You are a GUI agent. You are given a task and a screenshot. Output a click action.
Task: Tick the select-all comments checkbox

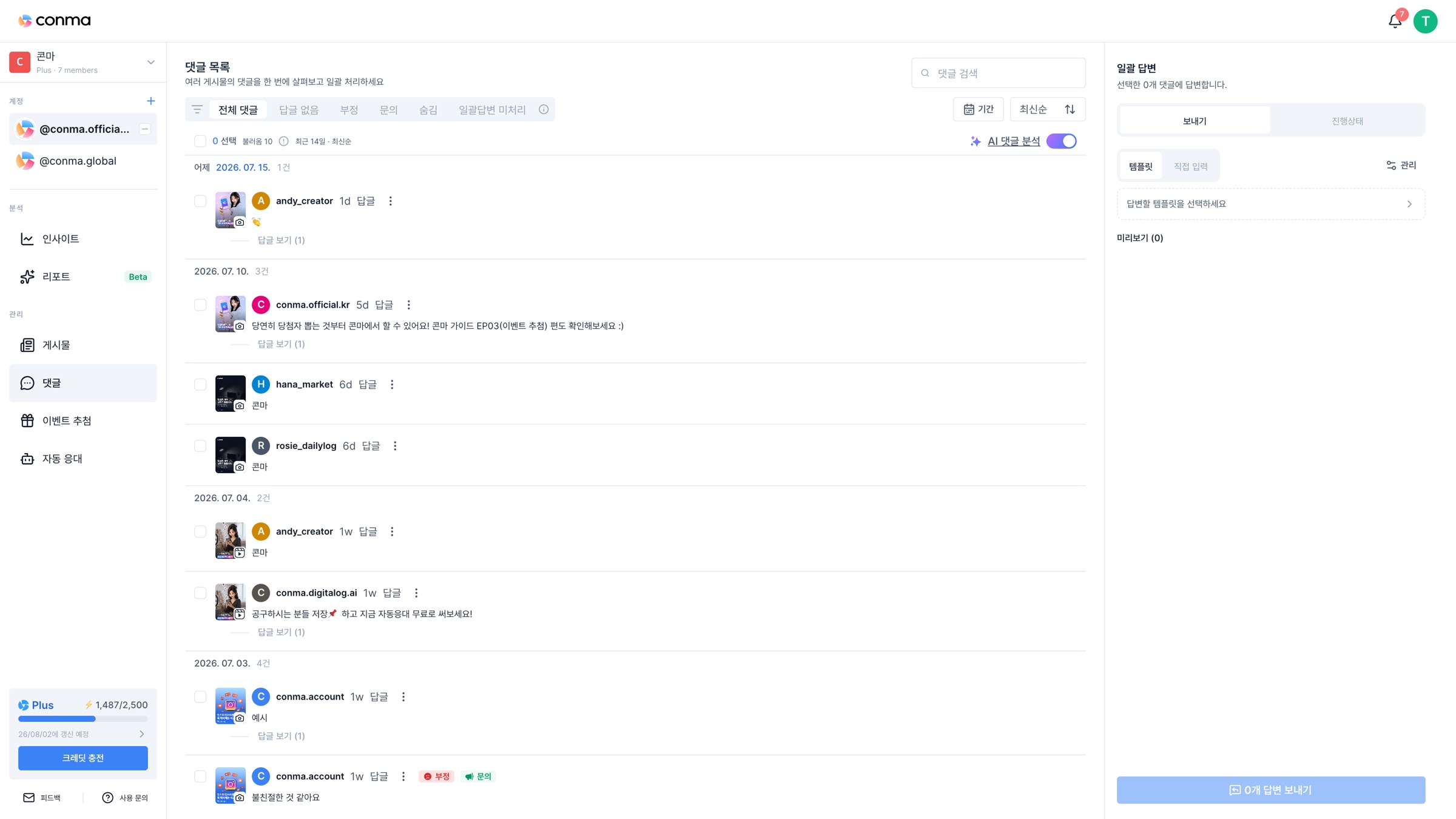pyautogui.click(x=200, y=141)
